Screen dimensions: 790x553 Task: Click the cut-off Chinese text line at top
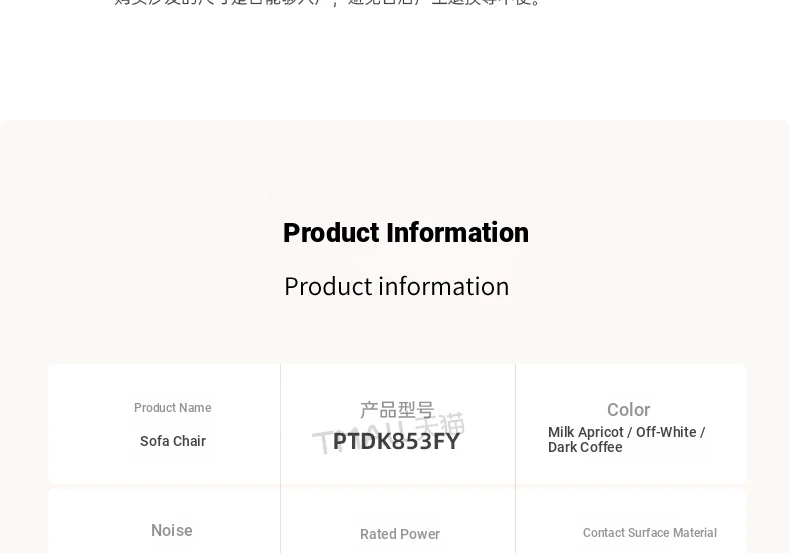click(327, 3)
